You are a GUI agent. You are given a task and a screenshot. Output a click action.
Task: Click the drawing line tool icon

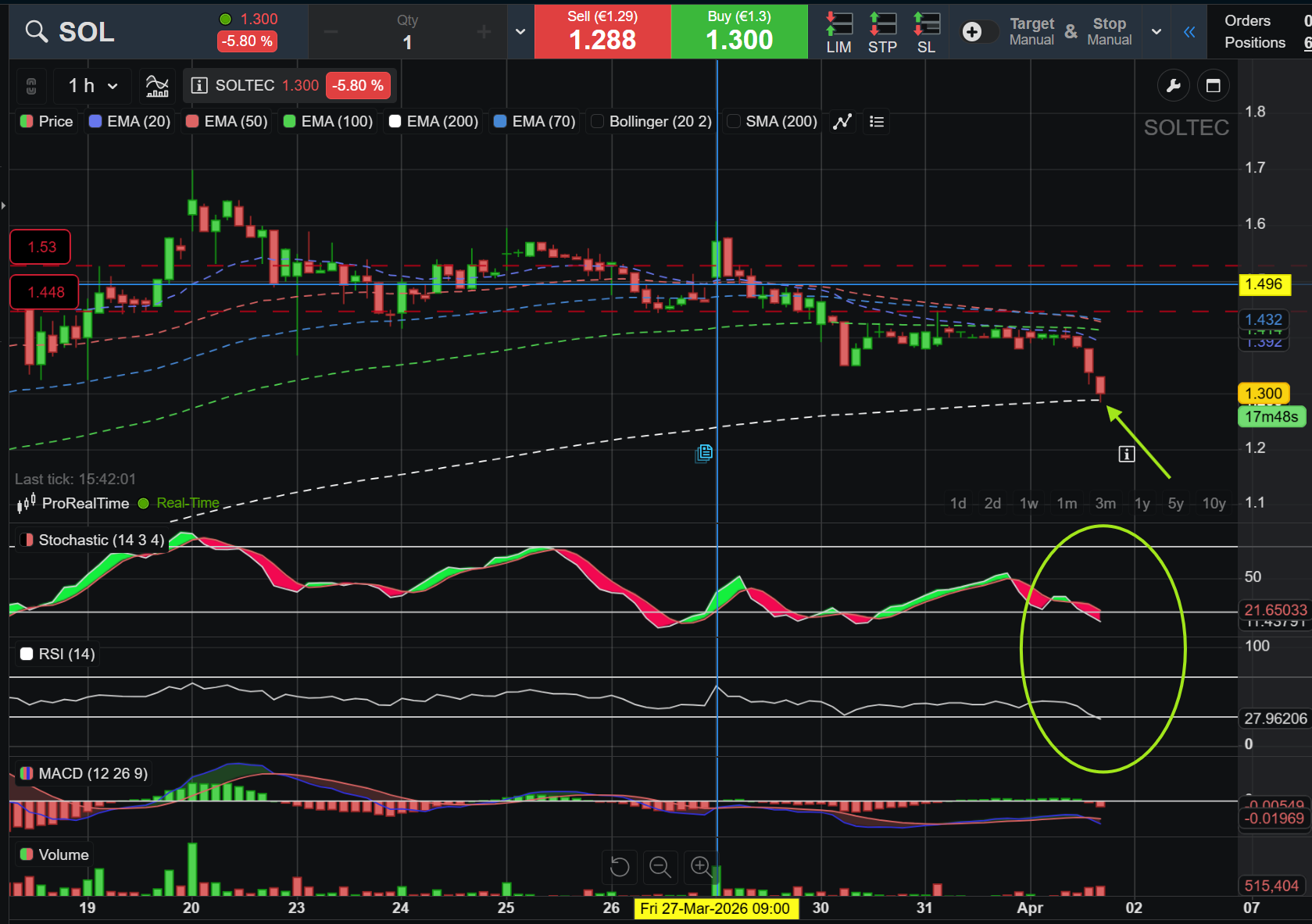pyautogui.click(x=842, y=122)
